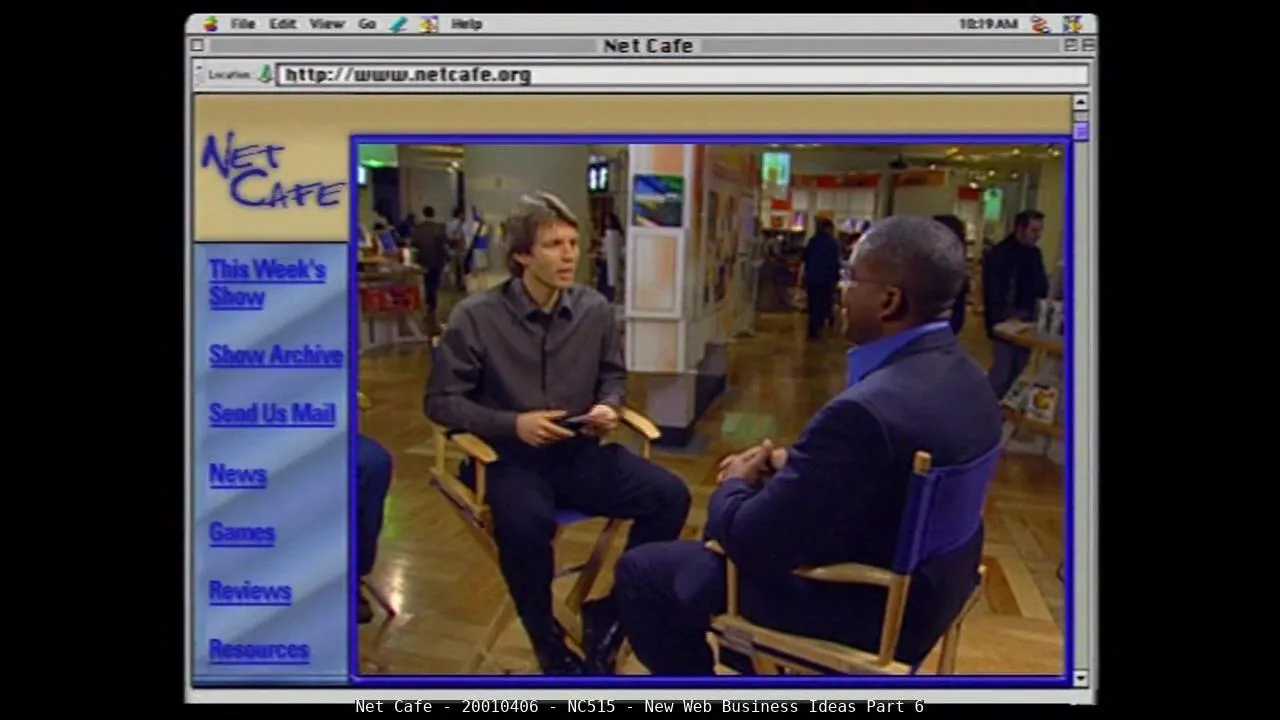Viewport: 1280px width, 720px height.
Task: Collapse the location toolbar grip handle
Action: [198, 74]
